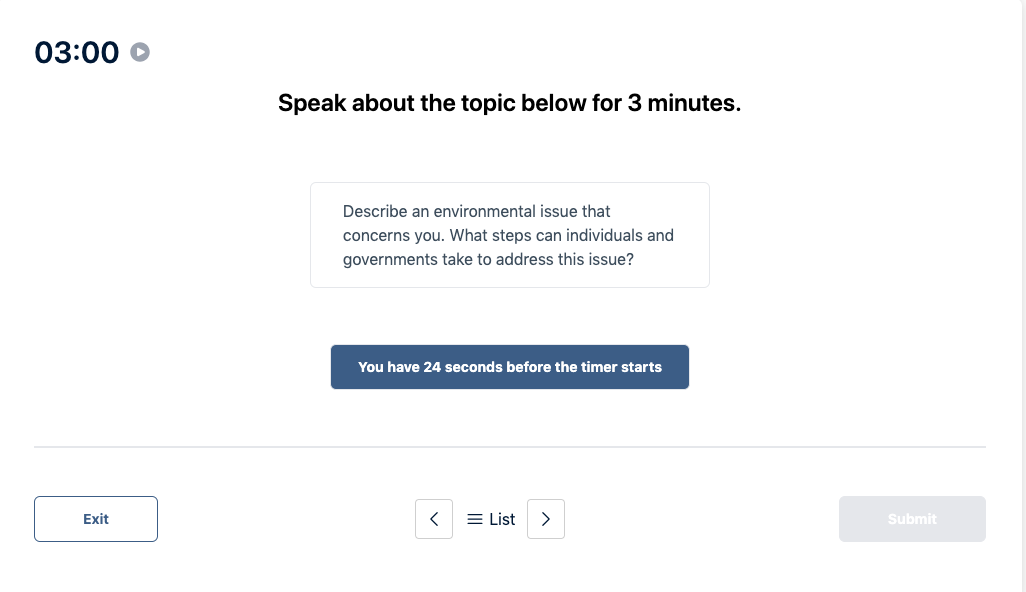Tap the back arrow inside its square button

(x=434, y=519)
